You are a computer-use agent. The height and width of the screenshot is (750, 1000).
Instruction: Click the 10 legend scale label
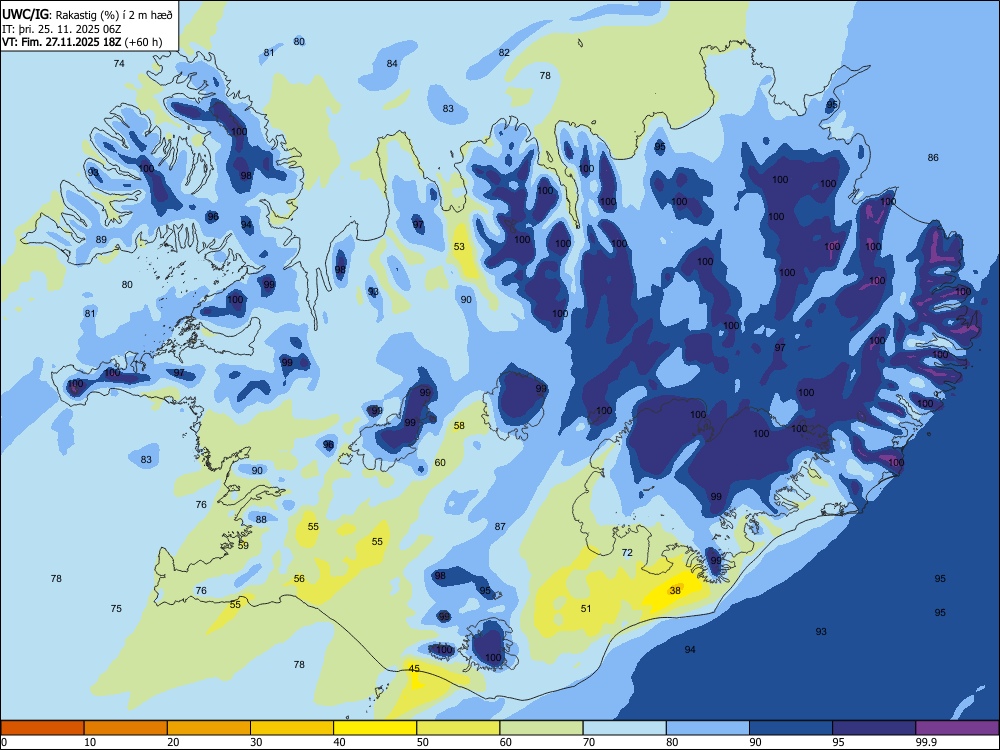(x=90, y=742)
